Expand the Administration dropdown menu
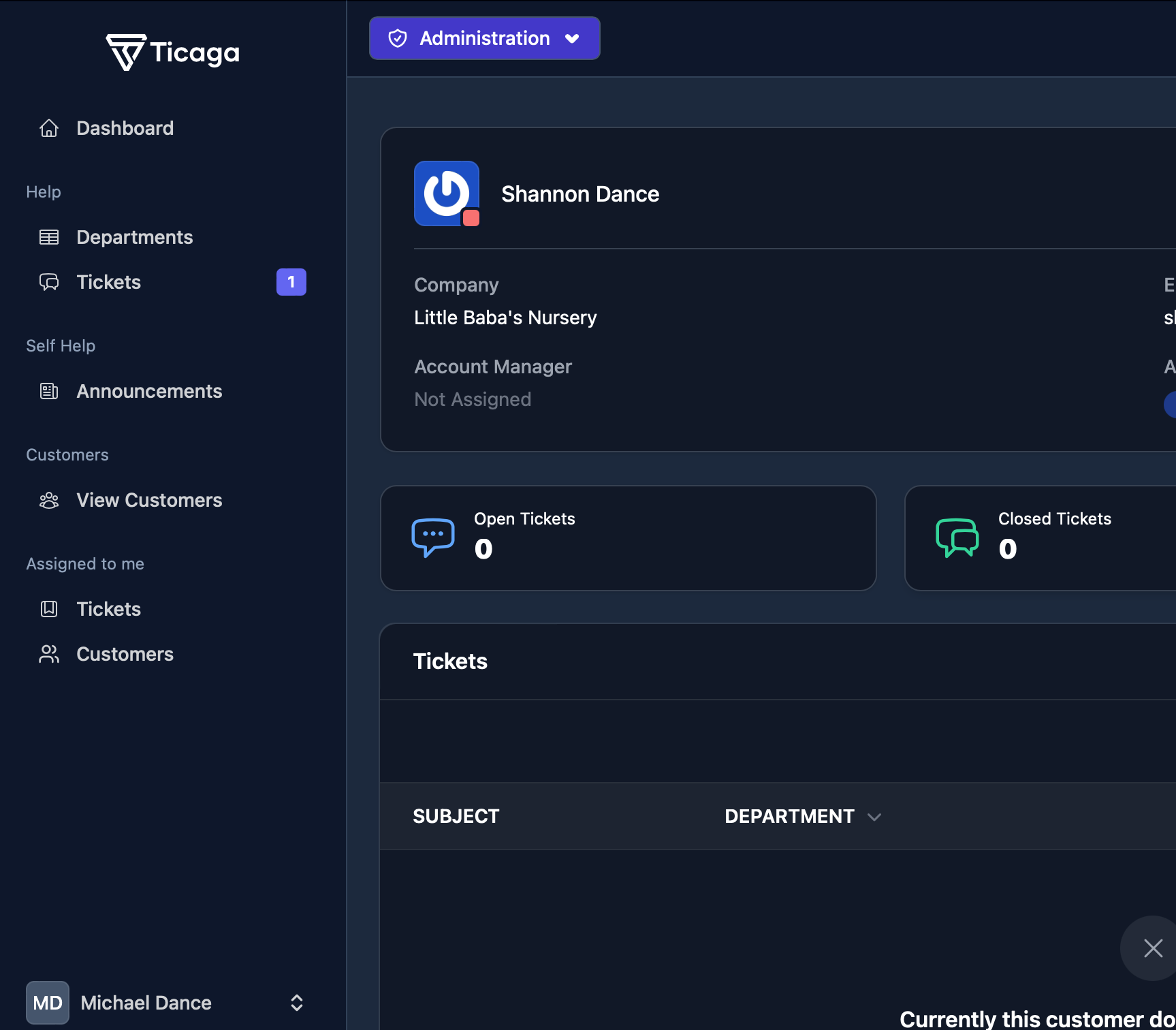The image size is (1176, 1030). [572, 38]
